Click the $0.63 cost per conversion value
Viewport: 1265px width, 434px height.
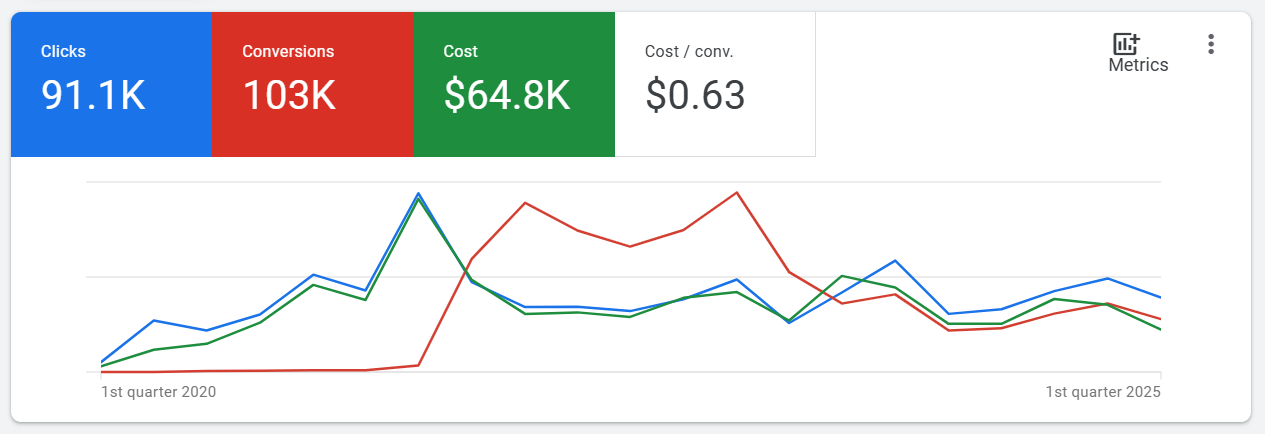tap(695, 95)
